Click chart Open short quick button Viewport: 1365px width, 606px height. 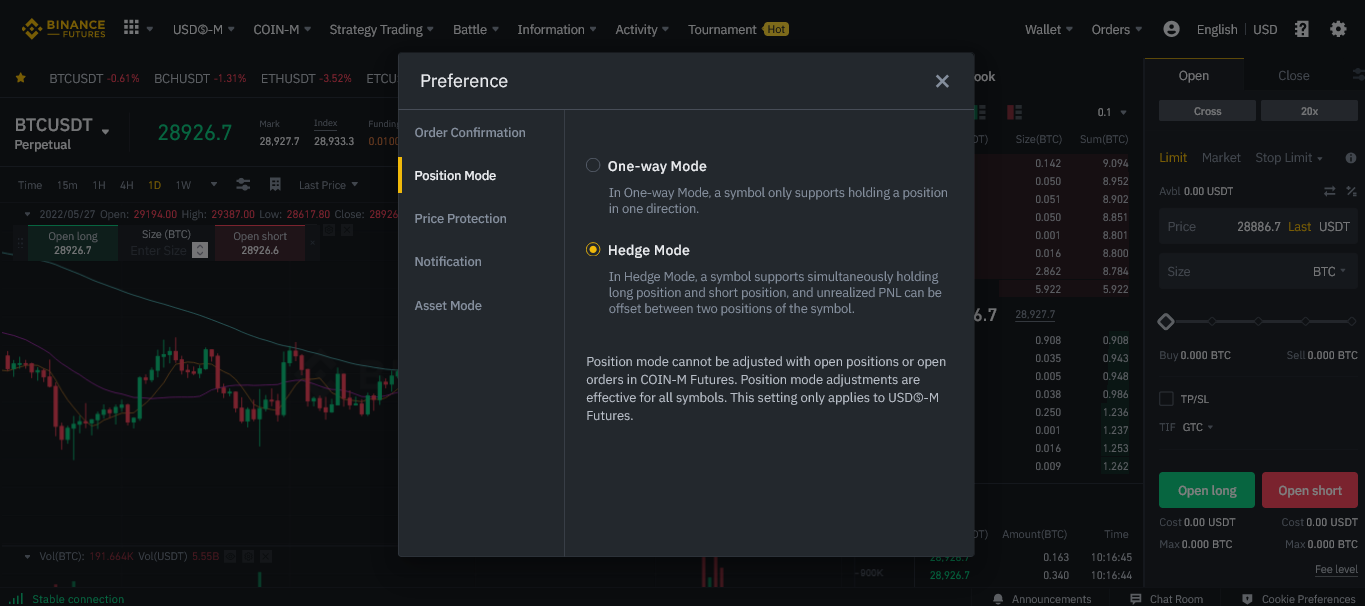[260, 243]
